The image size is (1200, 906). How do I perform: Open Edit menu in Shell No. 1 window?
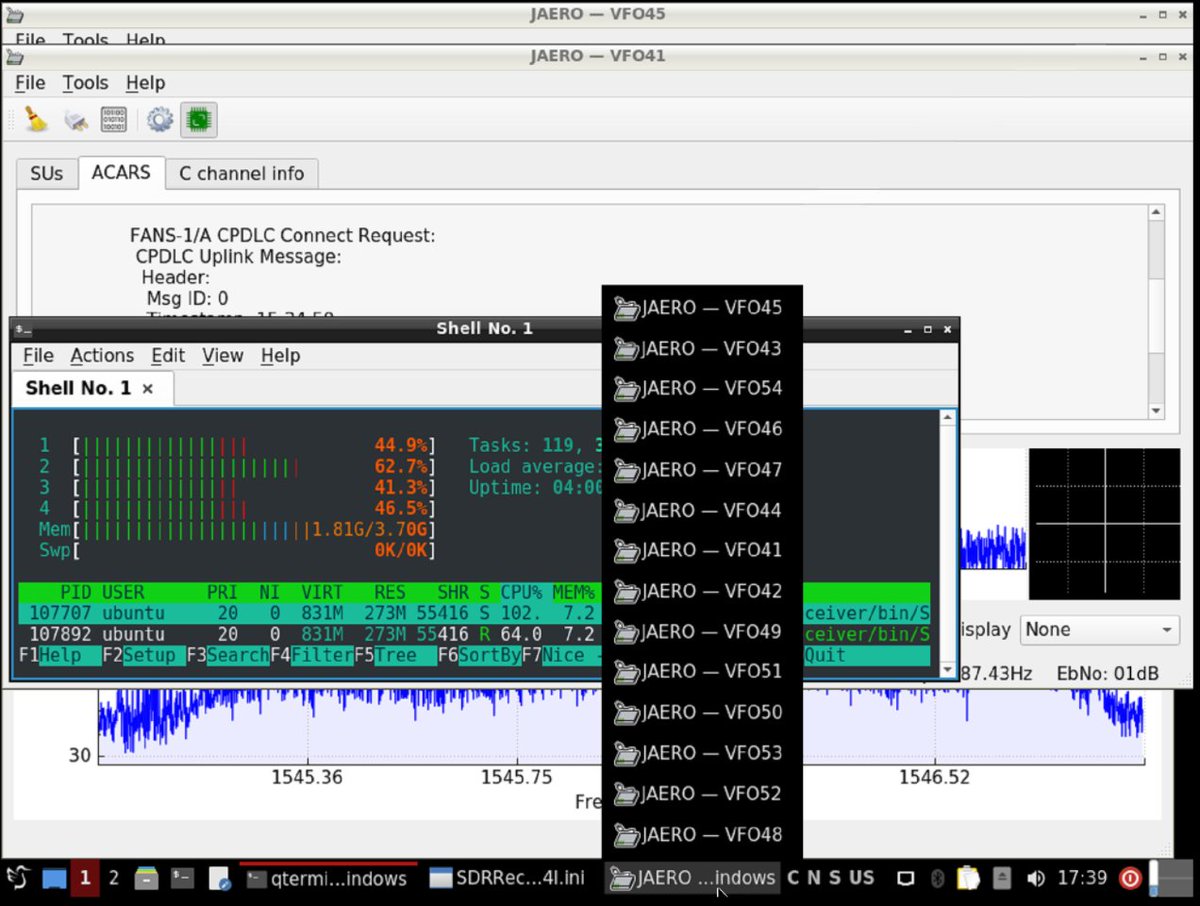pos(168,356)
